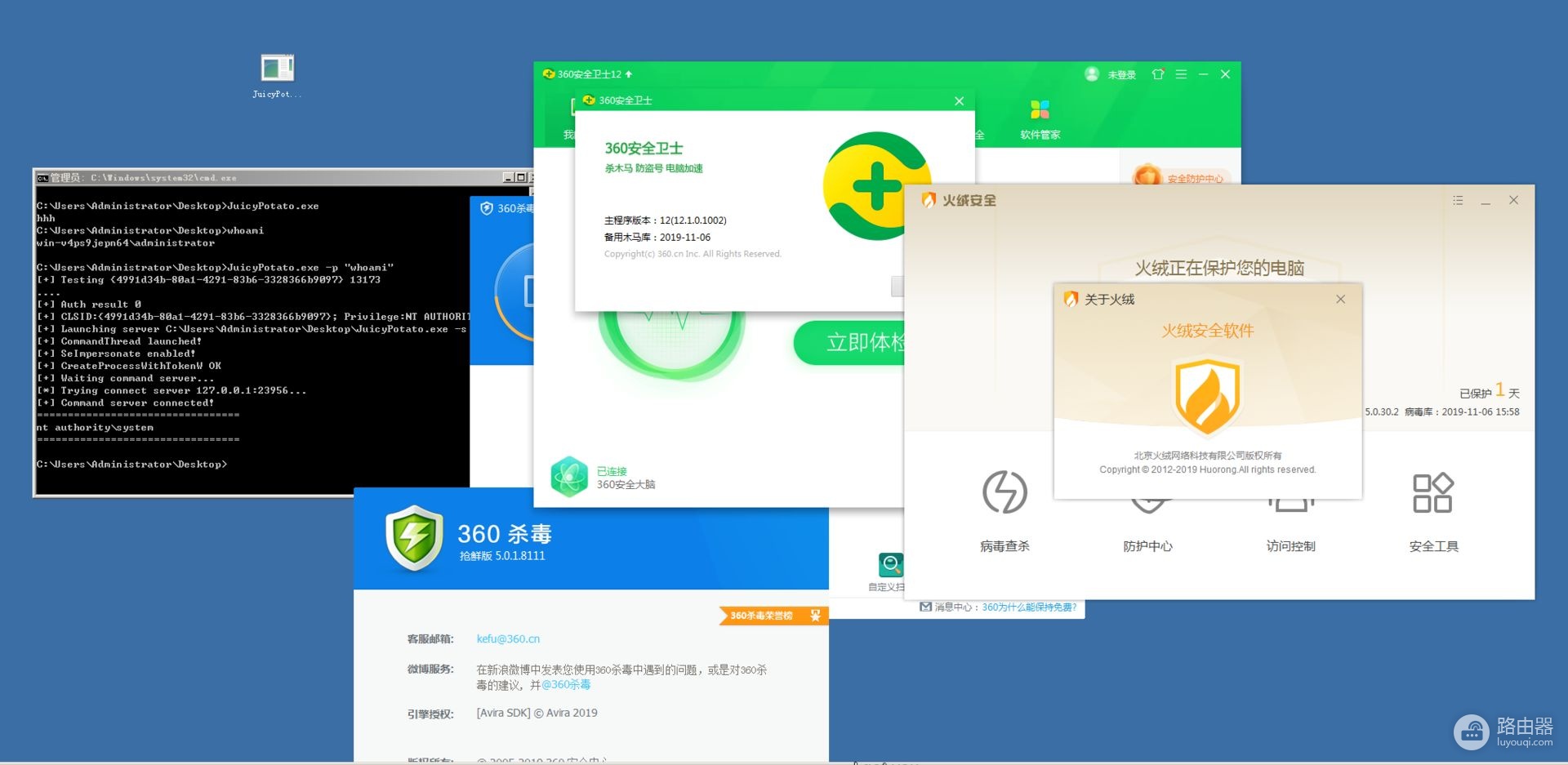The height and width of the screenshot is (765, 1568).
Task: Open the 自定义扫描 magnifier icon
Action: (x=890, y=565)
